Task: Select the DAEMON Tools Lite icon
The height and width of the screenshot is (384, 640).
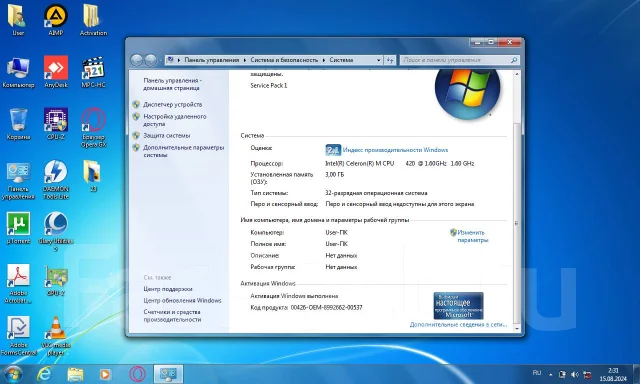Action: coord(56,180)
